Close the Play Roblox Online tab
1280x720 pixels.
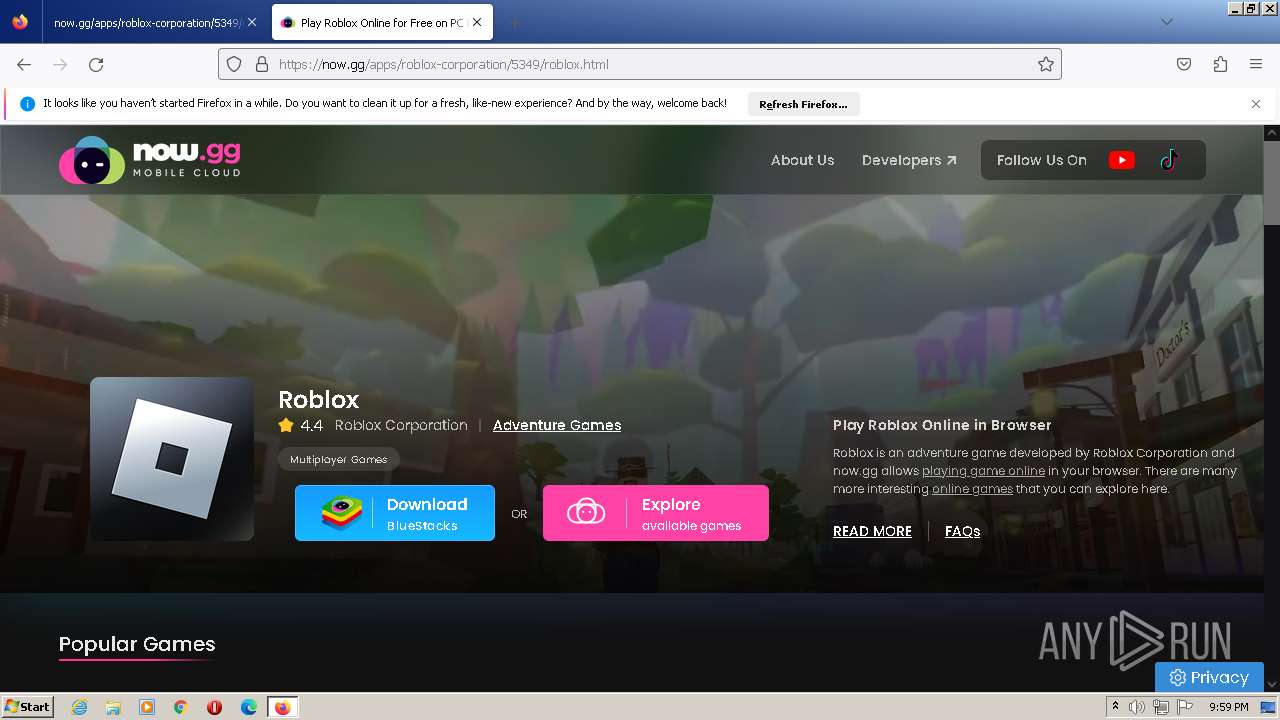point(477,22)
